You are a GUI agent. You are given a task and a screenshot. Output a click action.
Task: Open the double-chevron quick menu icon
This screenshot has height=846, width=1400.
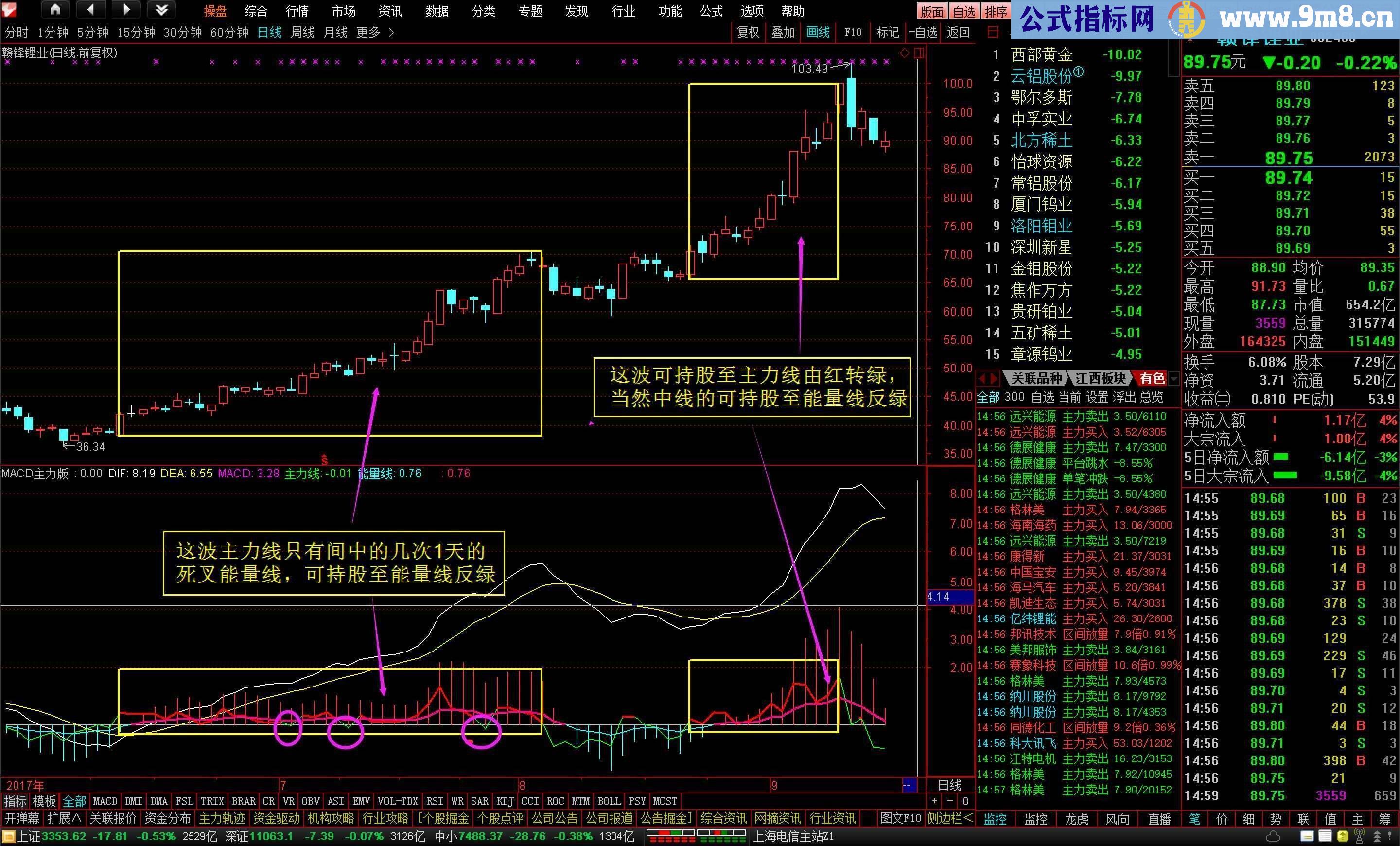[x=161, y=10]
